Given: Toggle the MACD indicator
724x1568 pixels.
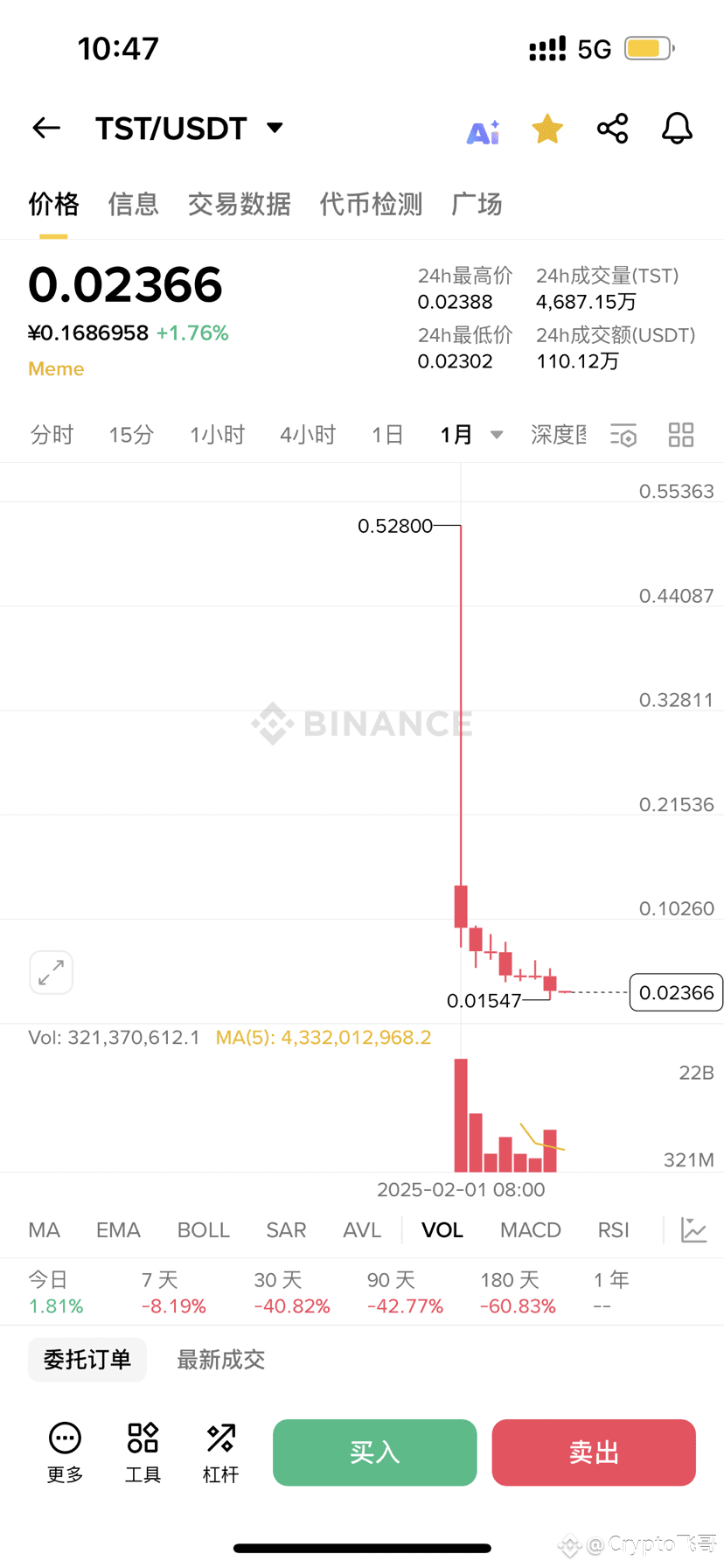Looking at the screenshot, I should pos(531,1230).
